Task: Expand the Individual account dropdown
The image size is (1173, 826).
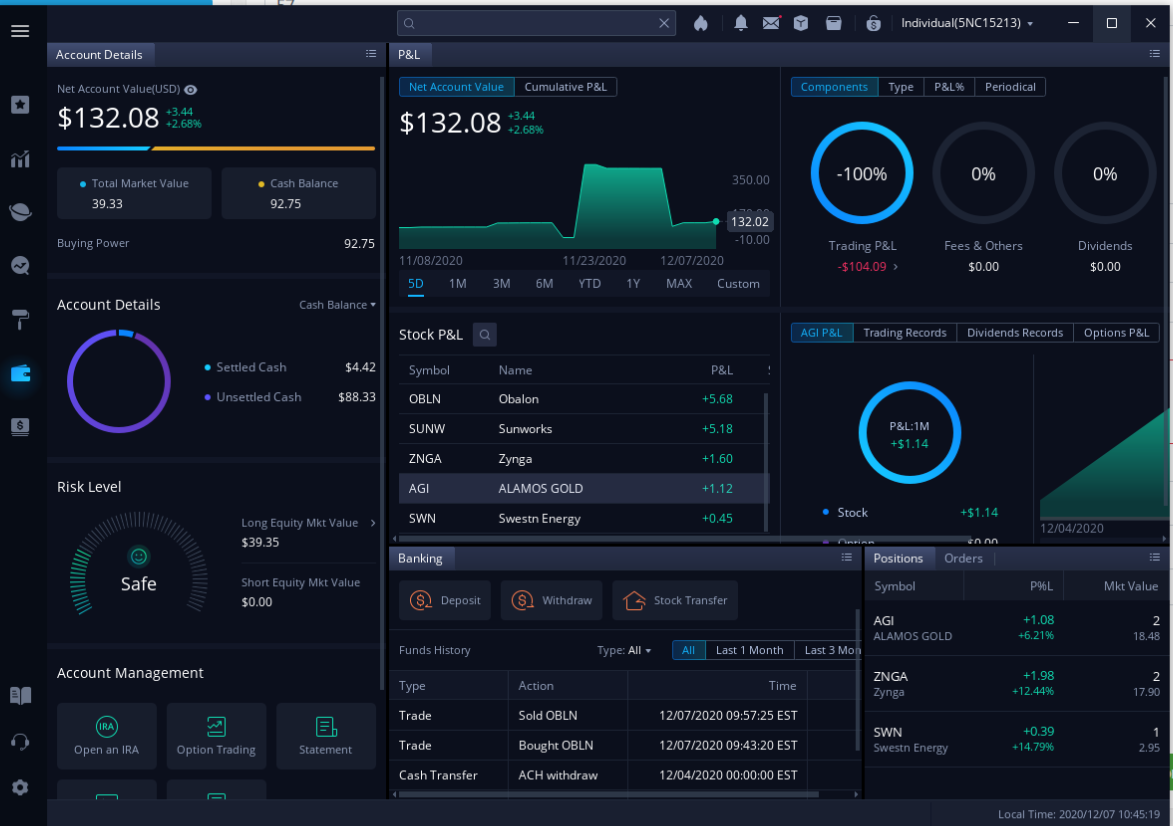Action: [x=967, y=23]
